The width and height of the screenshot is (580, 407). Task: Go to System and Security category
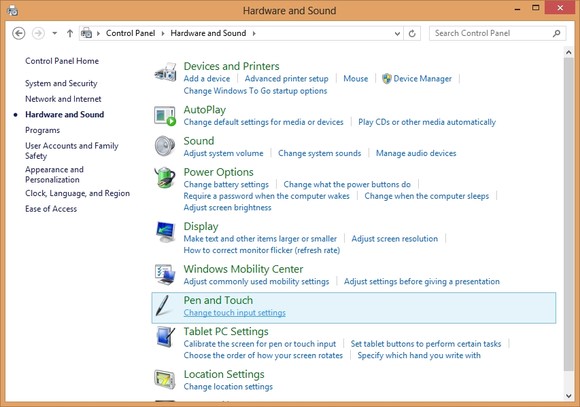pyautogui.click(x=61, y=83)
